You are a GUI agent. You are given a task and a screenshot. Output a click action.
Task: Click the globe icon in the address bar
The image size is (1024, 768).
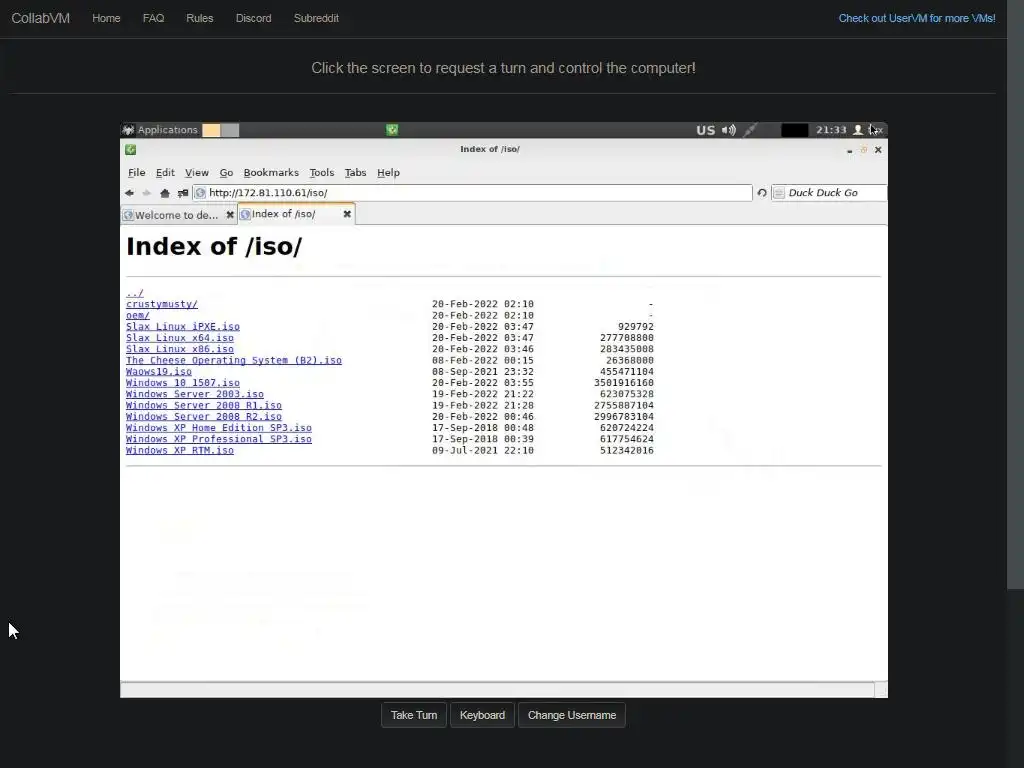point(200,193)
